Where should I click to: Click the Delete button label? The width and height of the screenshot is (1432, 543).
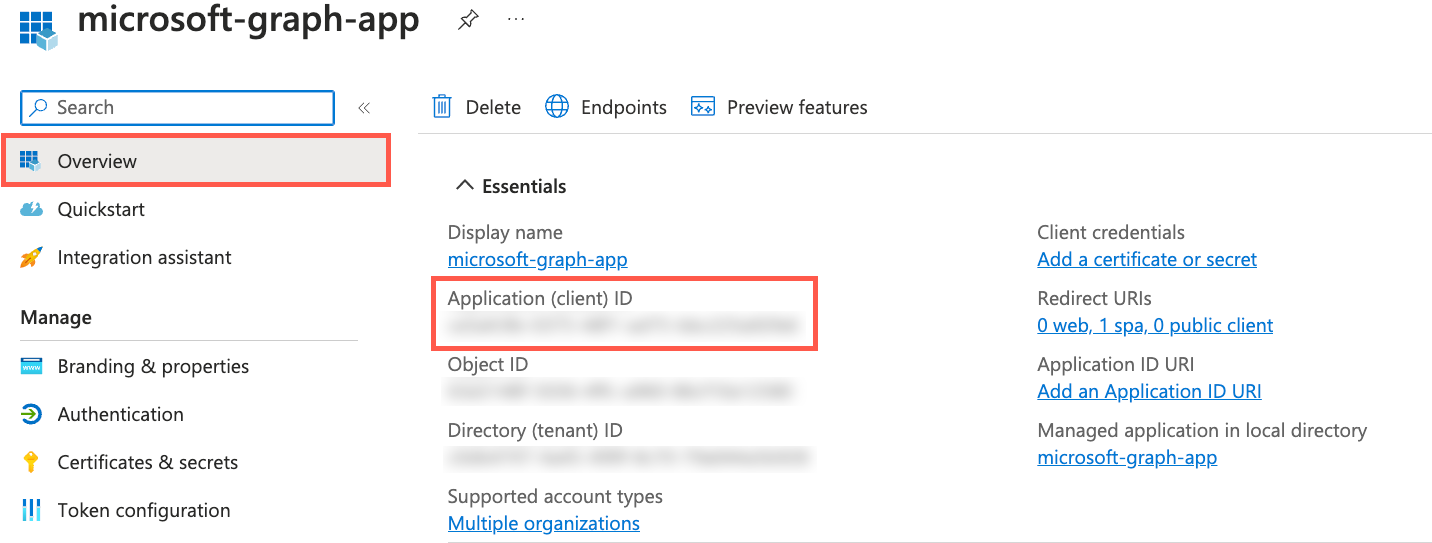493,107
